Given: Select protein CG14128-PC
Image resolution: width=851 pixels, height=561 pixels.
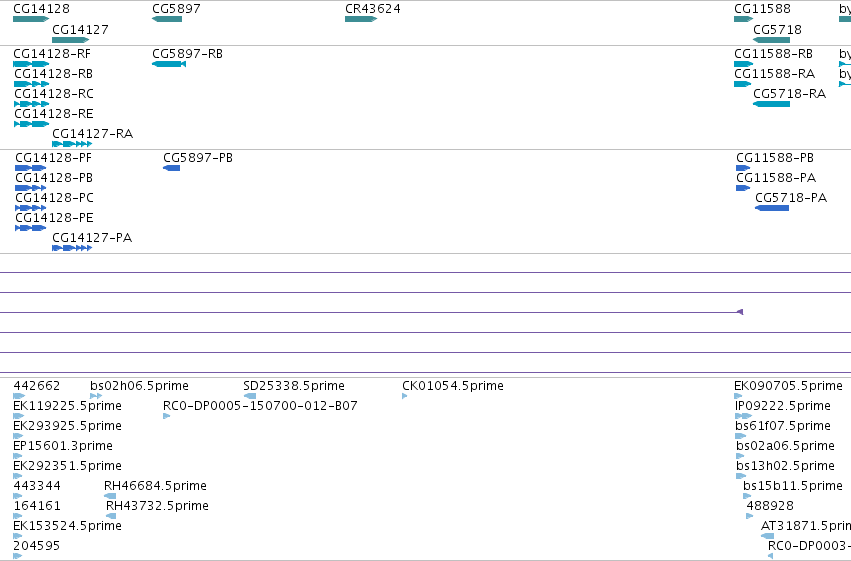Looking at the screenshot, I should pyautogui.click(x=30, y=208).
